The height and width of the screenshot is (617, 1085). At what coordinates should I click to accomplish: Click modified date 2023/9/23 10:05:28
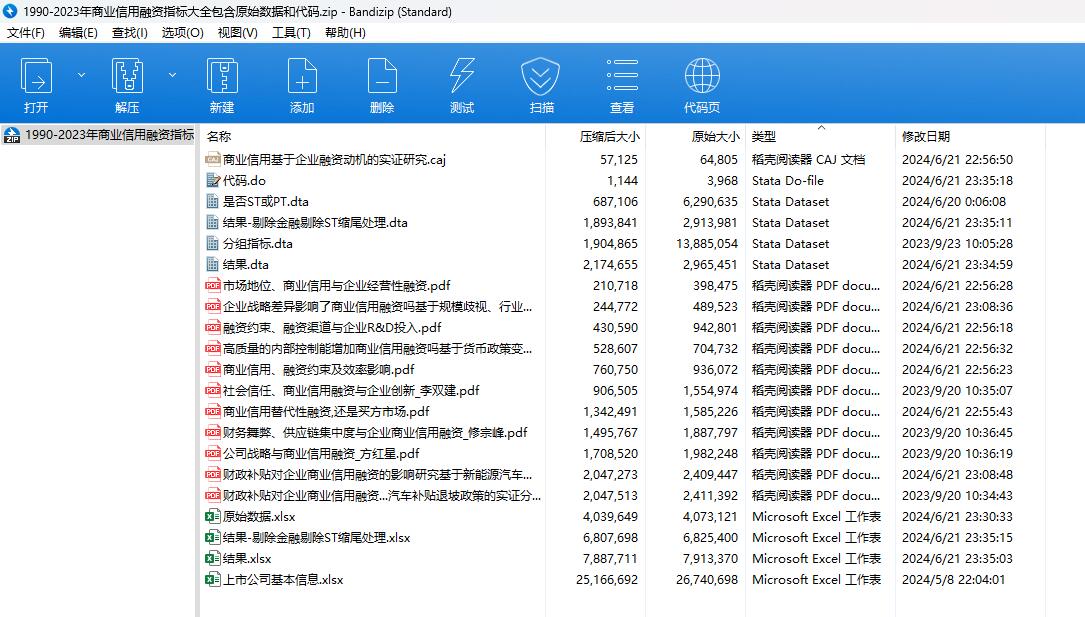(x=957, y=243)
